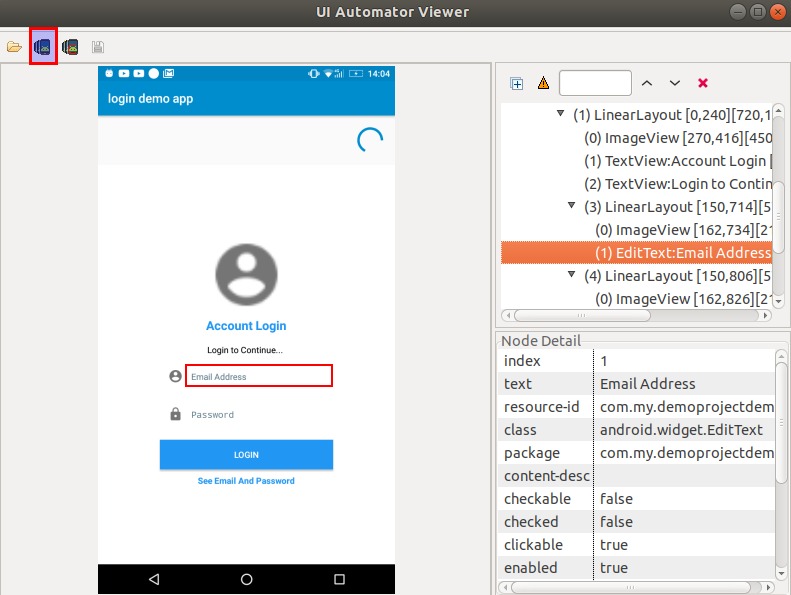This screenshot has height=595, width=791.
Task: Click hierarchy tree horizontal scrollbar thumb
Action: point(583,315)
